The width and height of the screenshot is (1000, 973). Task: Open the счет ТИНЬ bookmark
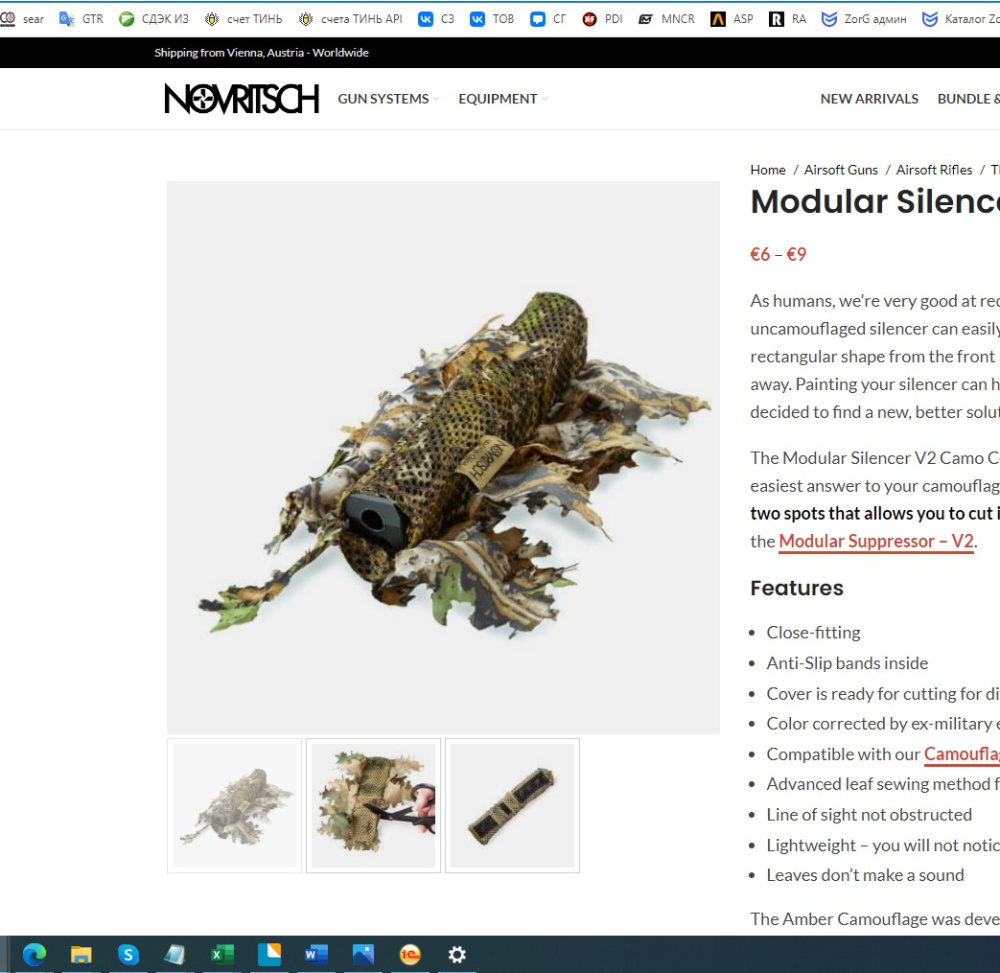tap(243, 19)
